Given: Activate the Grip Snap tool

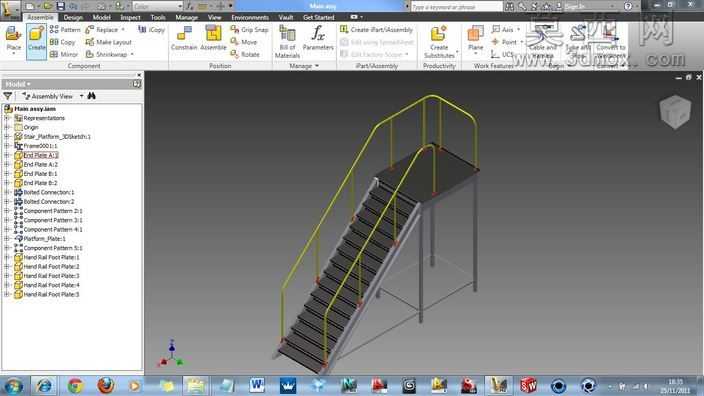Looking at the screenshot, I should coord(249,30).
